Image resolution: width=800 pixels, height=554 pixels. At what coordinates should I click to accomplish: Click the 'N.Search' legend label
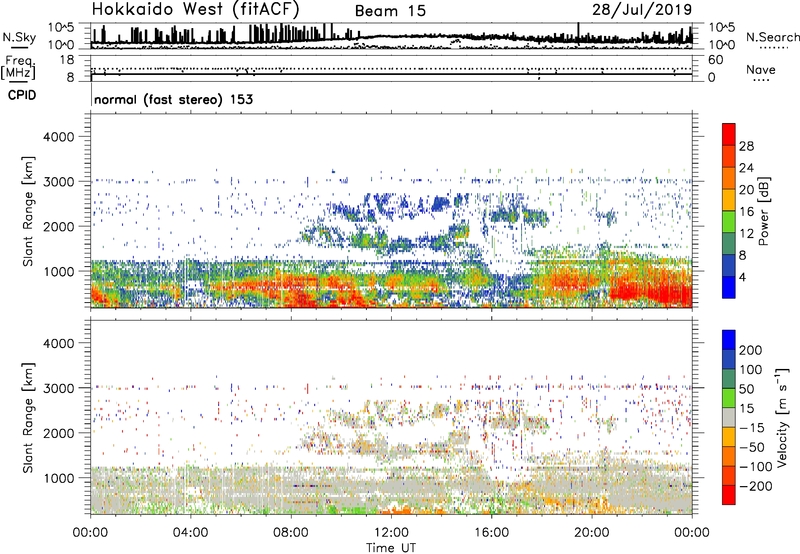point(772,37)
